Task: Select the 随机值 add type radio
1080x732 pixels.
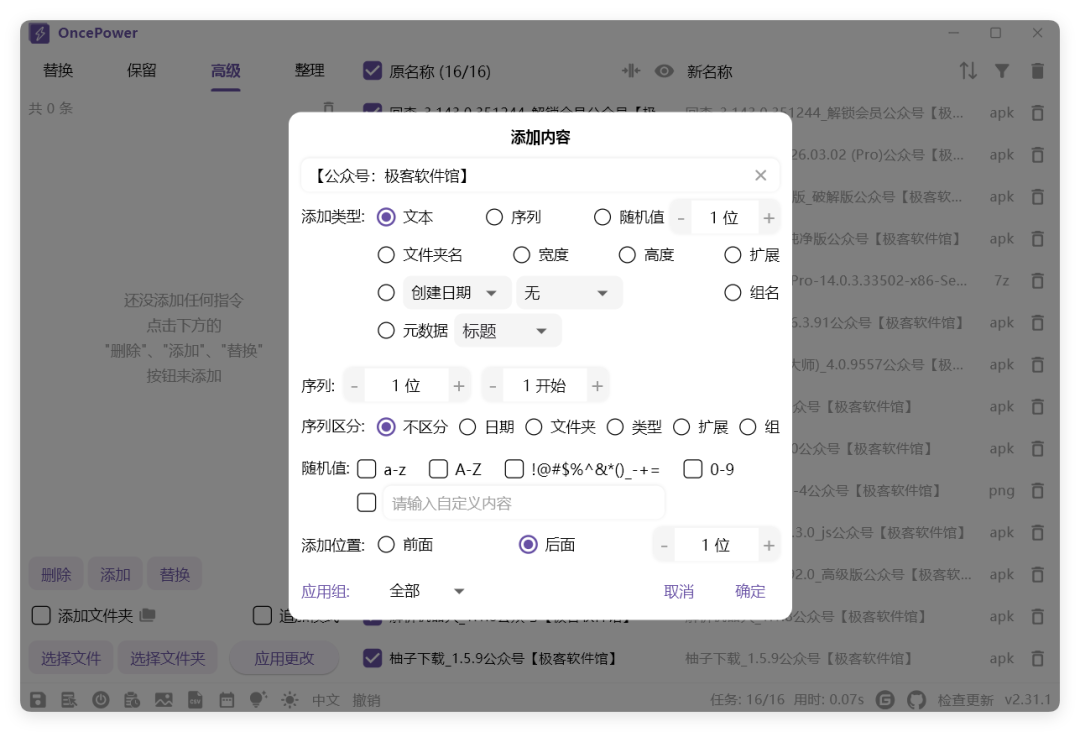Action: tap(602, 218)
